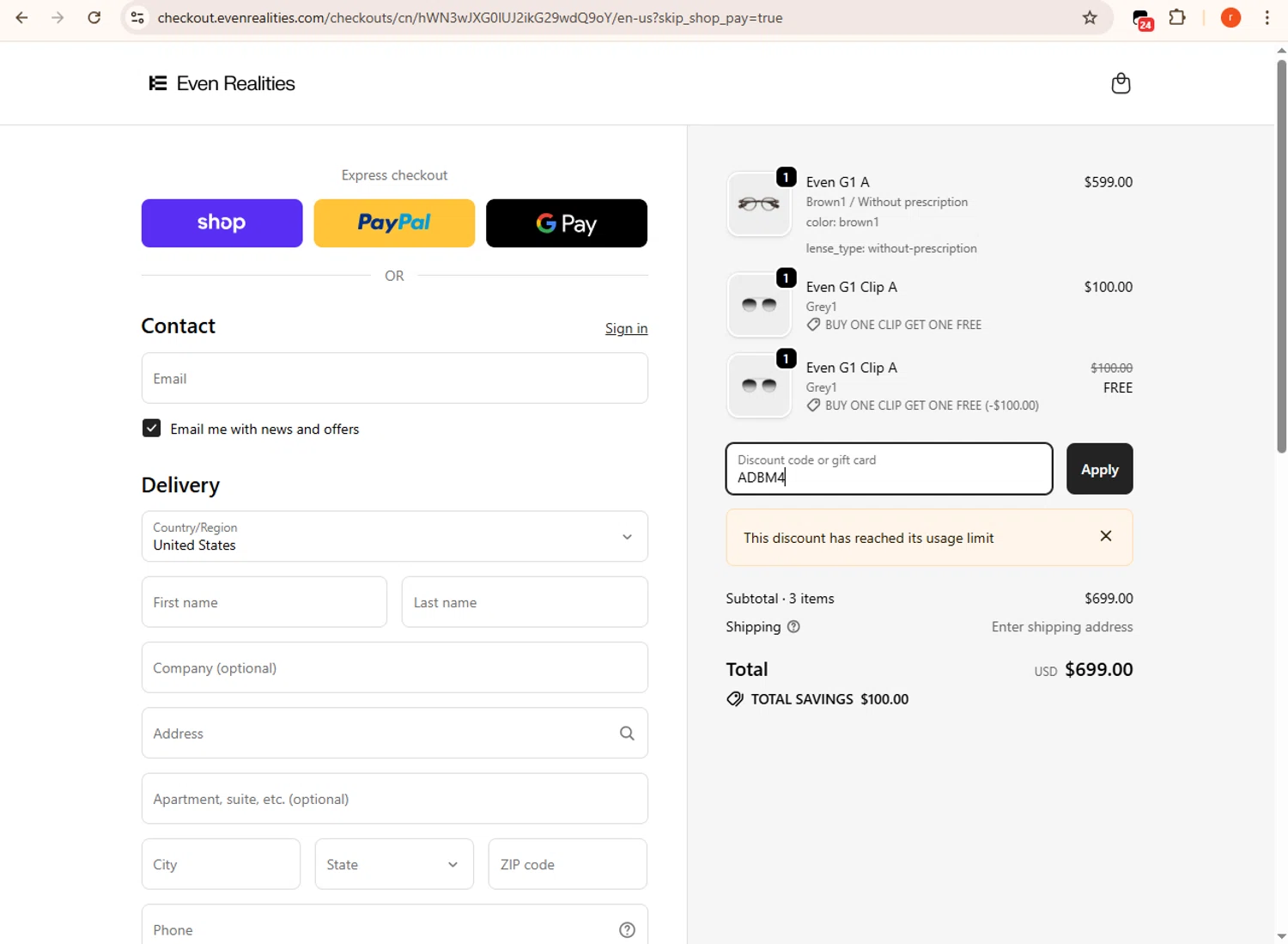The width and height of the screenshot is (1288, 944).
Task: Open the Country/Region dropdown
Action: pos(395,536)
